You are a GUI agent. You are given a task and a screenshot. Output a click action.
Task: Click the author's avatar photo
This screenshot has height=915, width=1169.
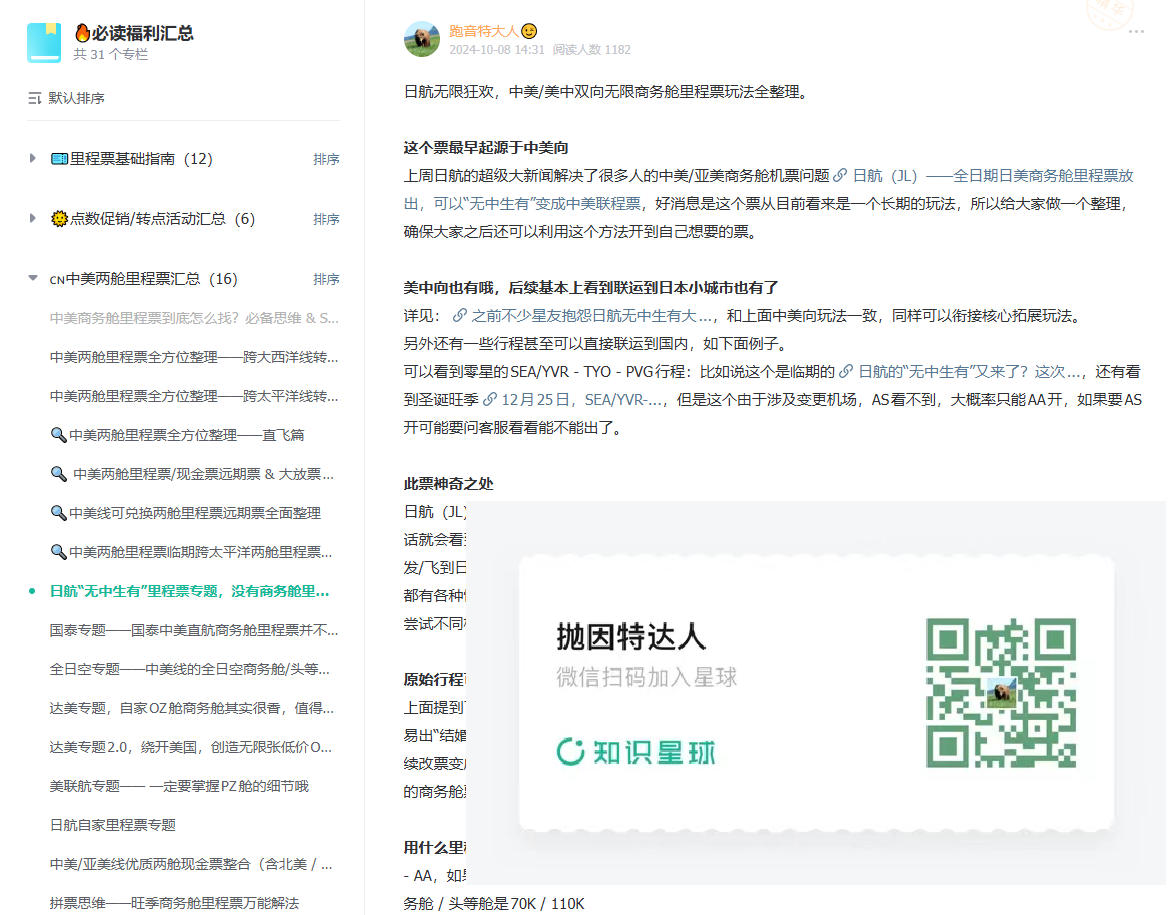click(421, 41)
